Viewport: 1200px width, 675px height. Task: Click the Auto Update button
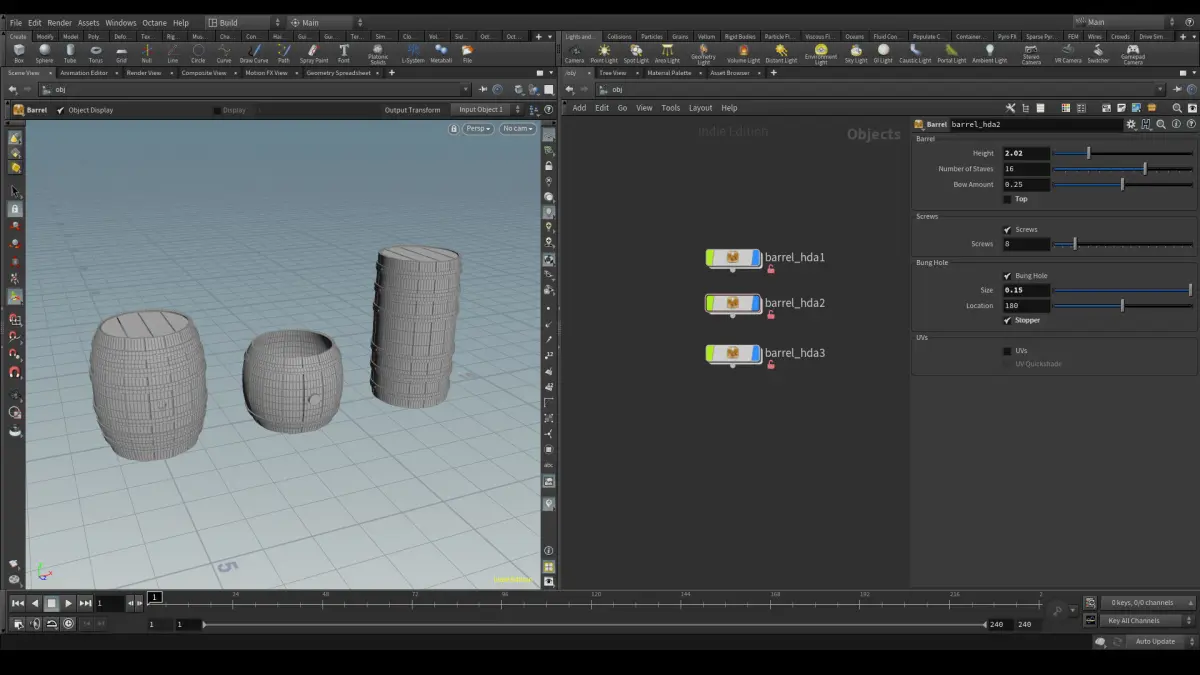pos(1155,641)
